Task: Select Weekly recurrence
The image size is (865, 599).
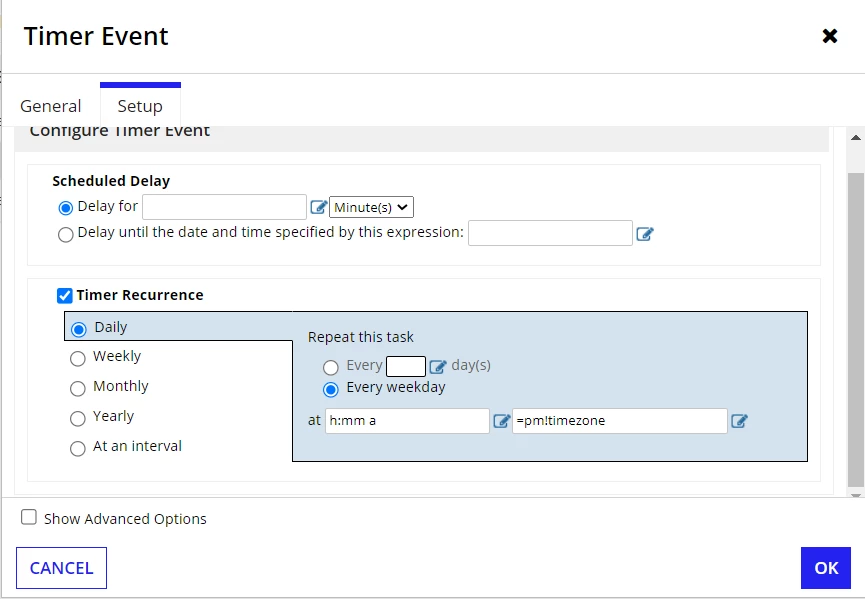Action: 78,359
